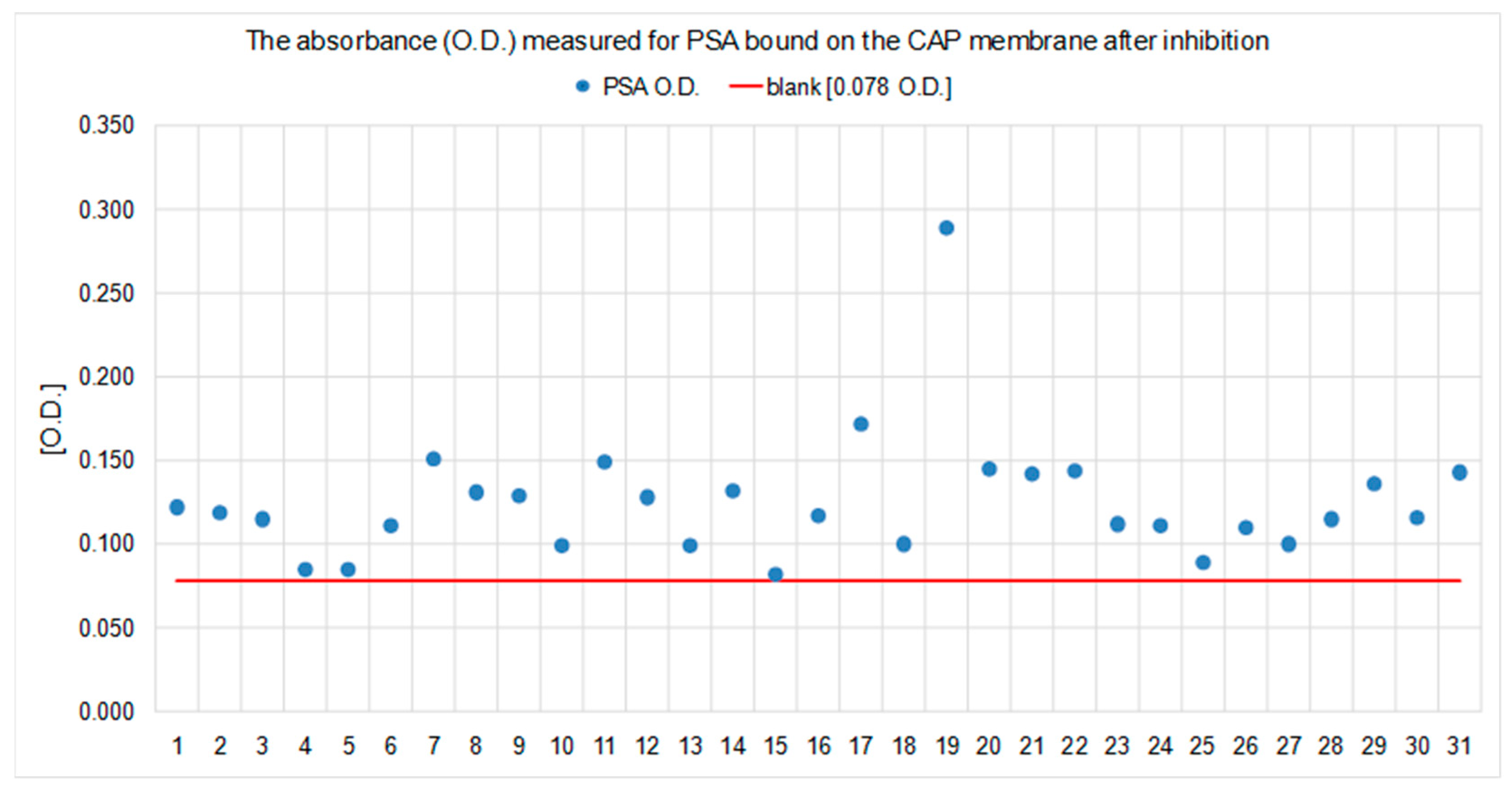This screenshot has width=1512, height=785.
Task: Click x-axis label 10
Action: tap(561, 746)
